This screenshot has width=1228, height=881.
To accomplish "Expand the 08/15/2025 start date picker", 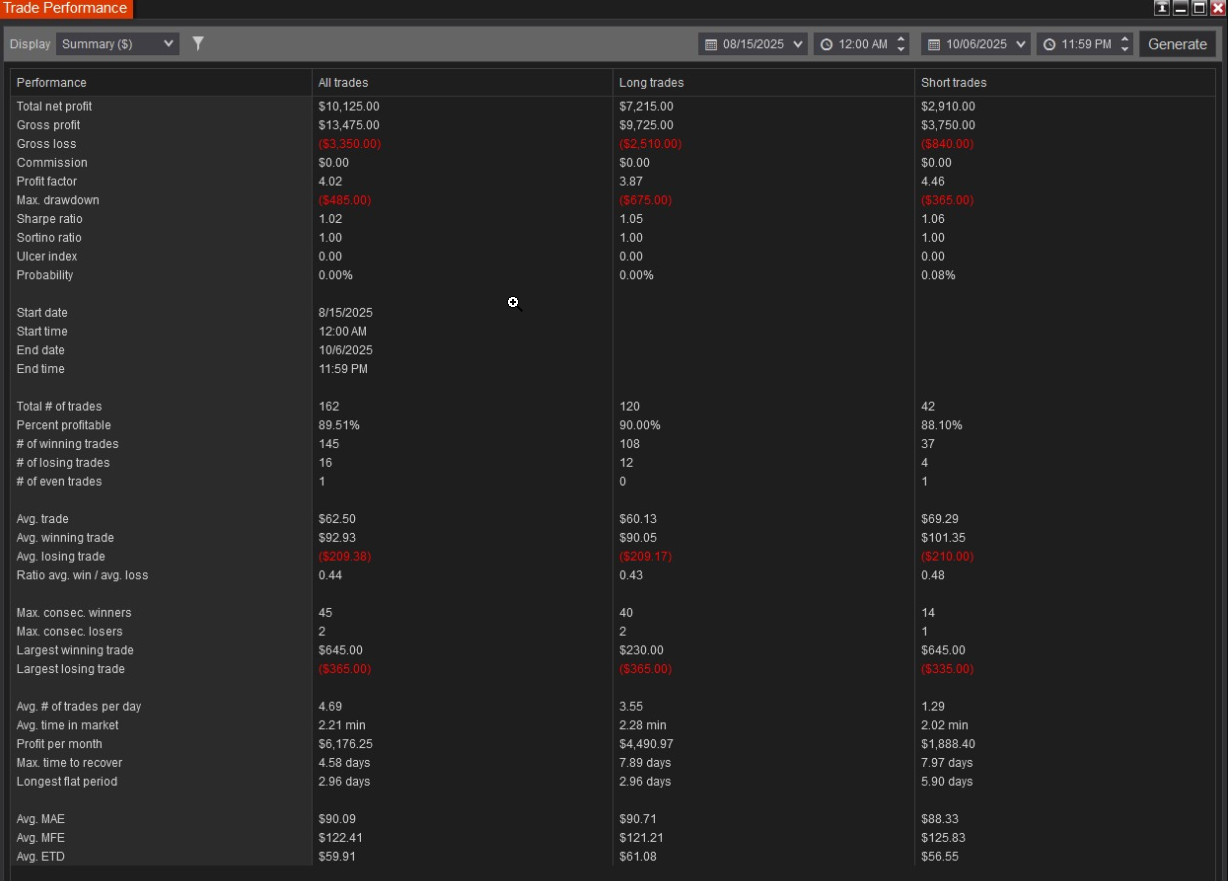I will 797,44.
